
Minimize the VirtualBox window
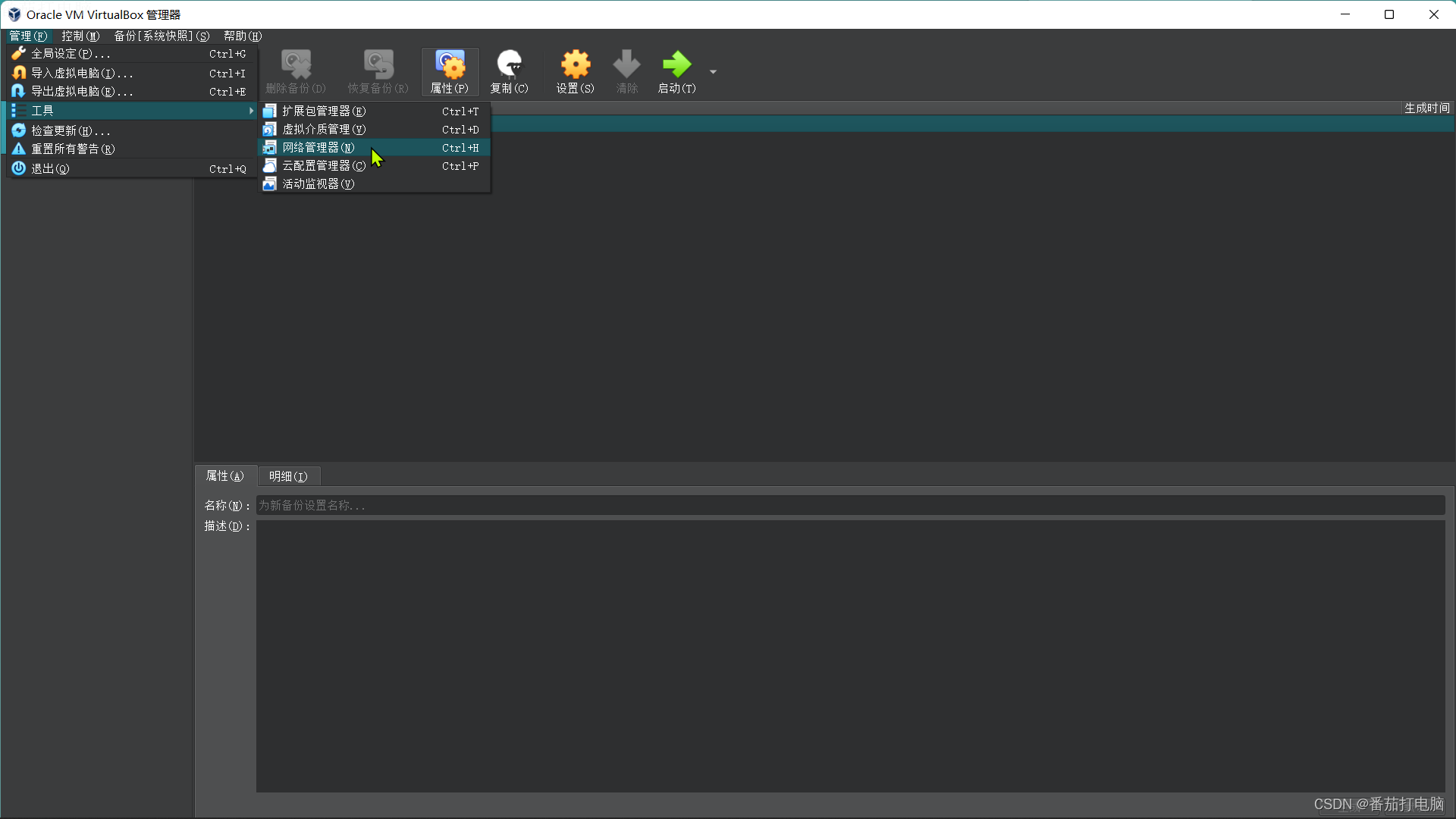click(1345, 14)
